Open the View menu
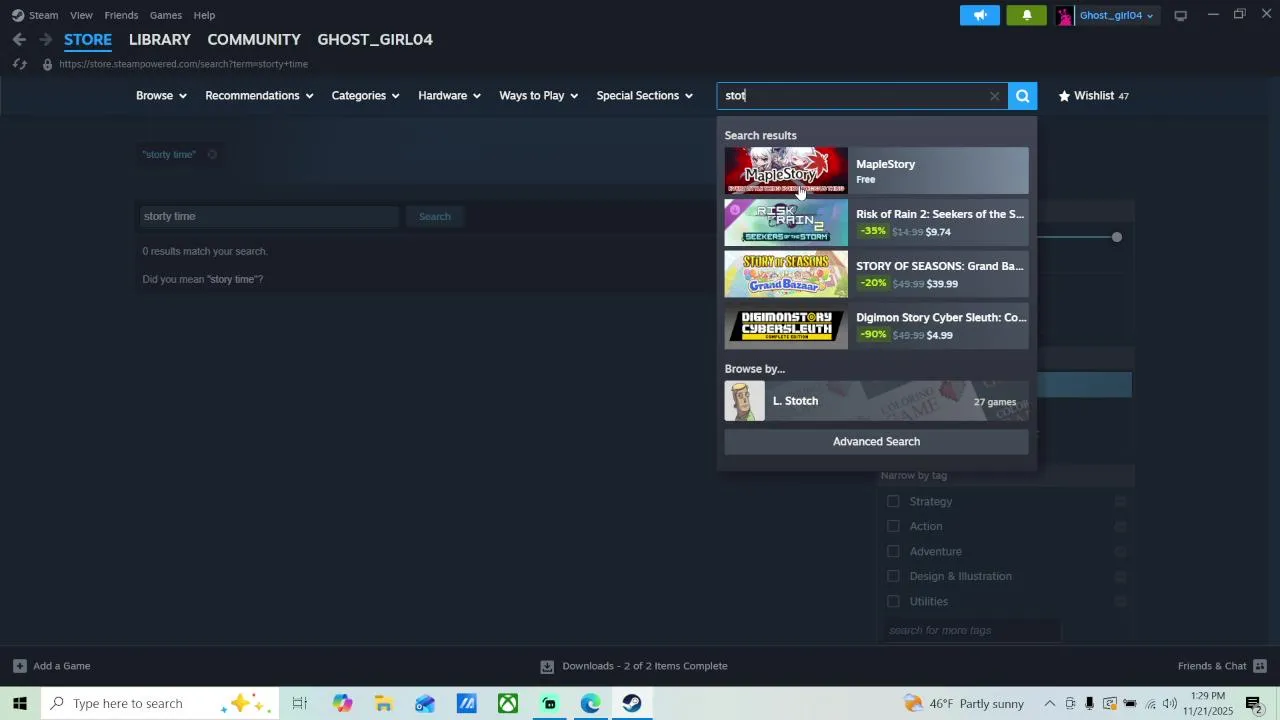Viewport: 1280px width, 720px height. 81,15
